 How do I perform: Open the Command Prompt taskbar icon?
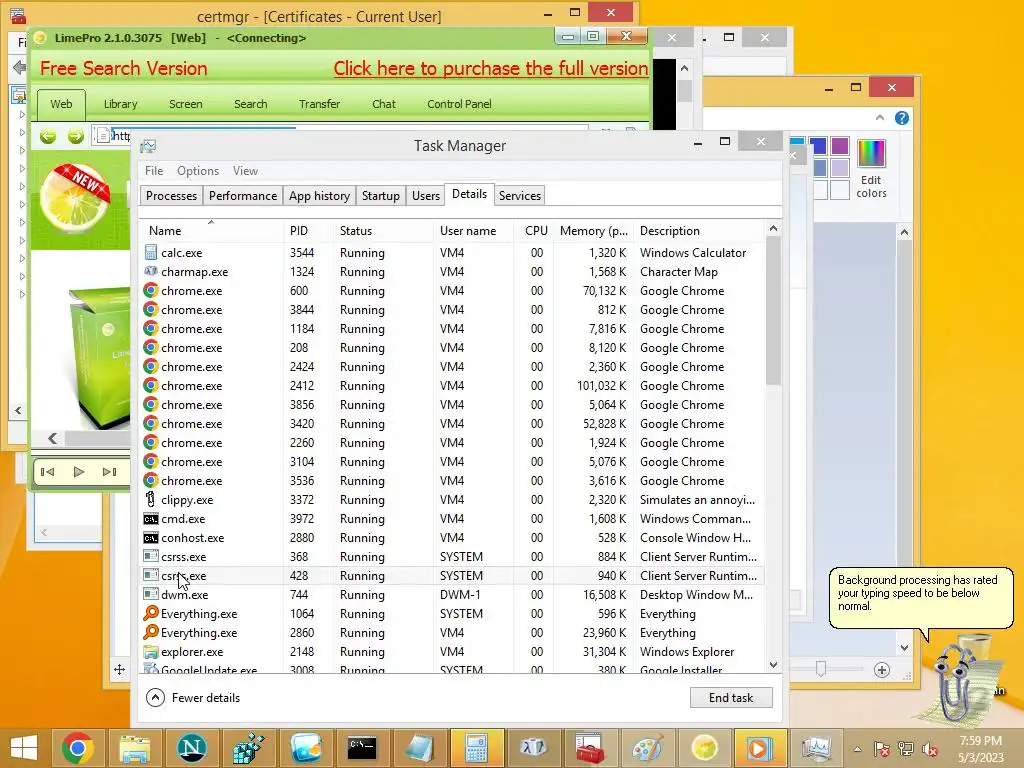tap(362, 748)
